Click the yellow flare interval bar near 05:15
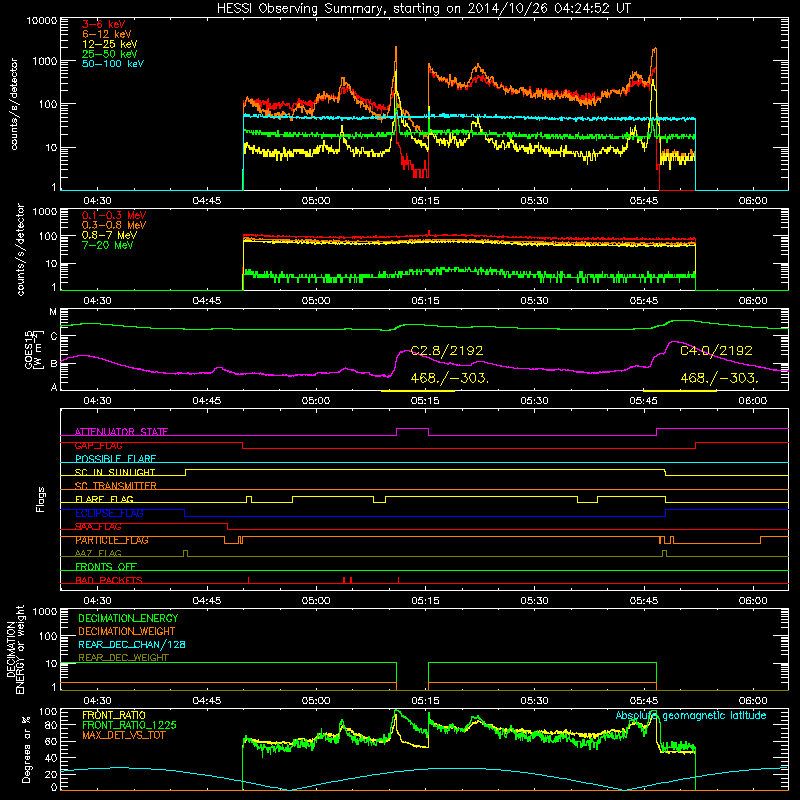800x800 pixels. tap(418, 391)
